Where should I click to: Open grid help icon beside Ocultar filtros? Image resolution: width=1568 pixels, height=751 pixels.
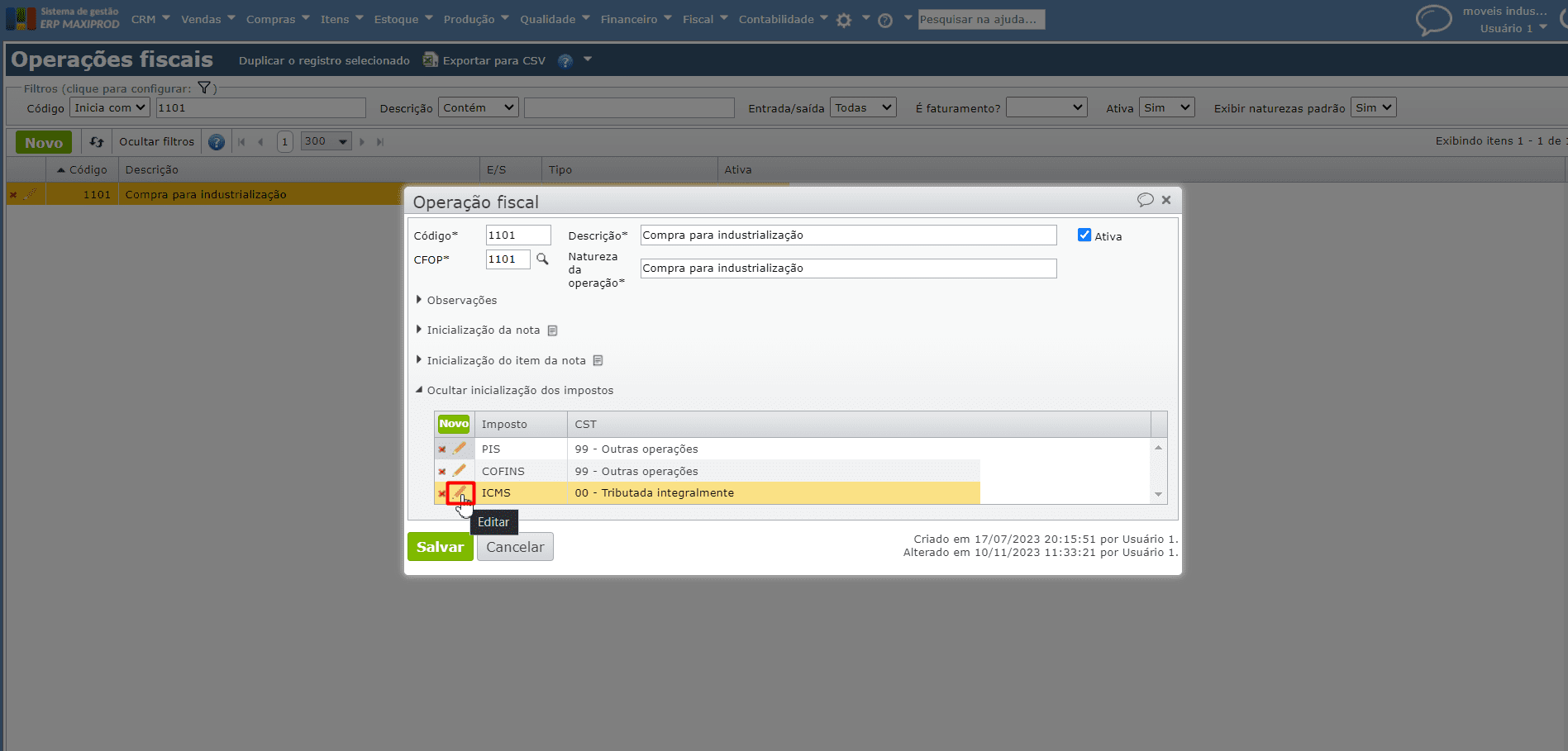tap(217, 142)
